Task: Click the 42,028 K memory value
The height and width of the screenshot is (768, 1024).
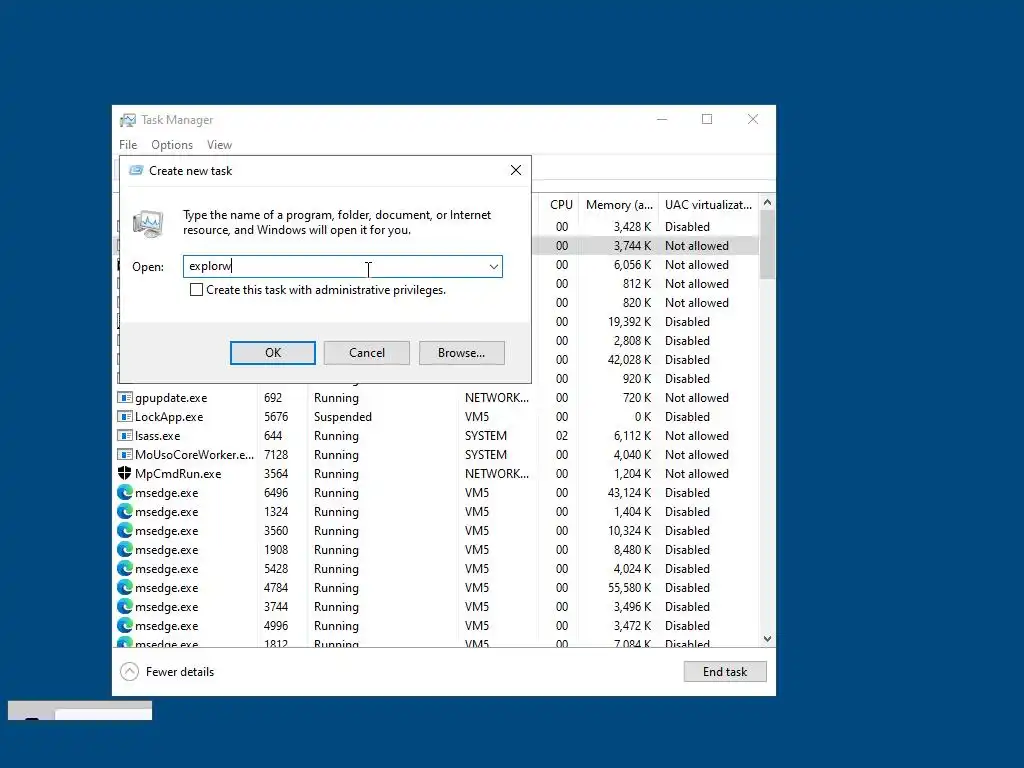Action: 630,359
